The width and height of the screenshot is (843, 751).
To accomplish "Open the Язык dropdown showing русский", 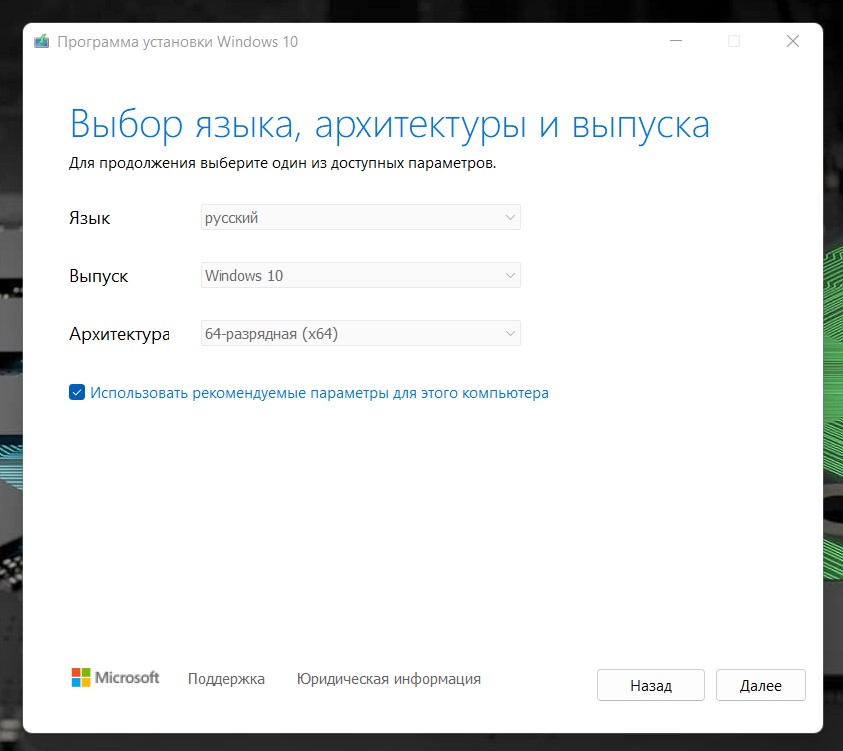I will pos(360,217).
